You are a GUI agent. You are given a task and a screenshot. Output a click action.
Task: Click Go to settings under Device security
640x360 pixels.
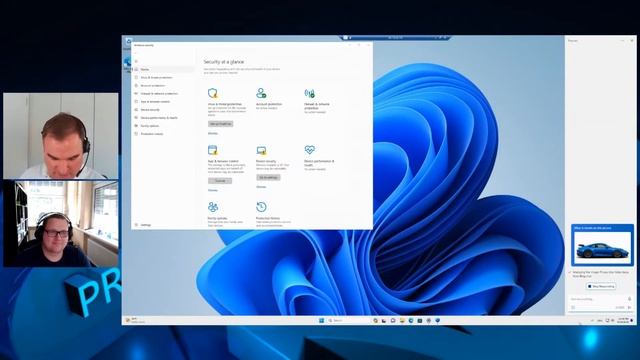click(268, 178)
